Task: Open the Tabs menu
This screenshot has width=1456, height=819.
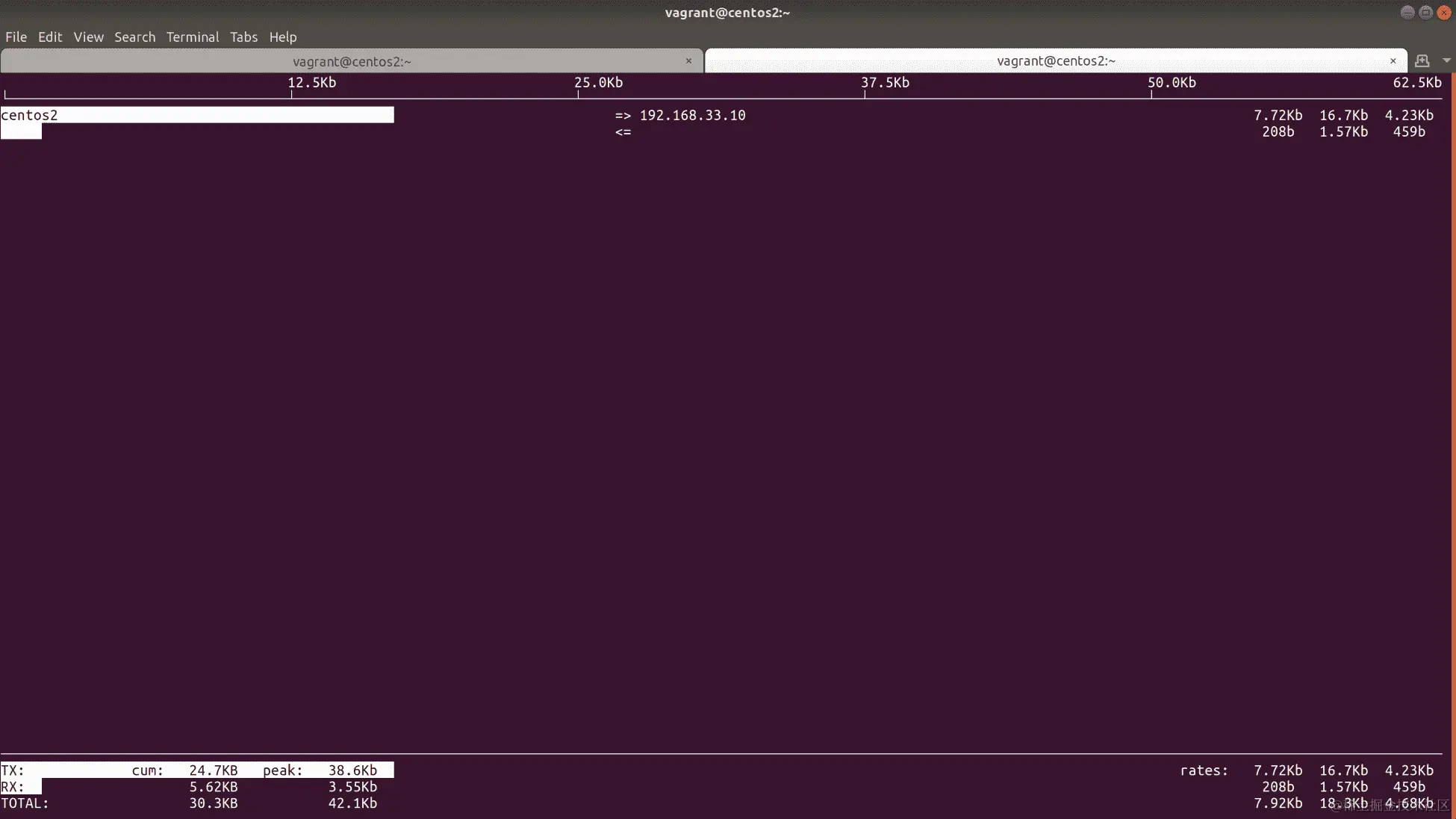Action: click(x=243, y=37)
